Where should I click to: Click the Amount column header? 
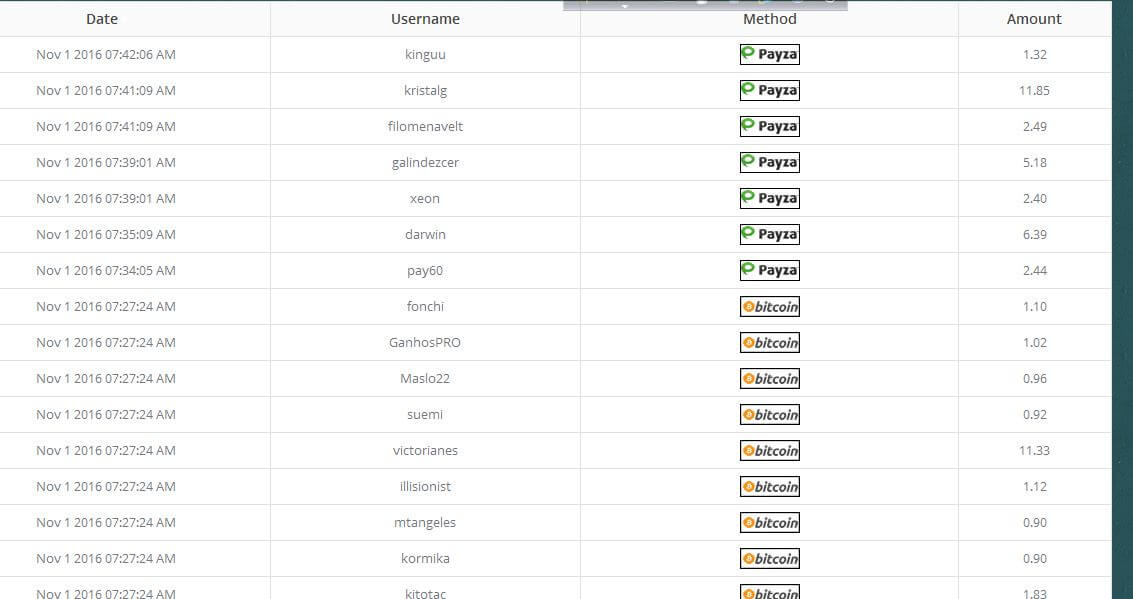point(1034,19)
